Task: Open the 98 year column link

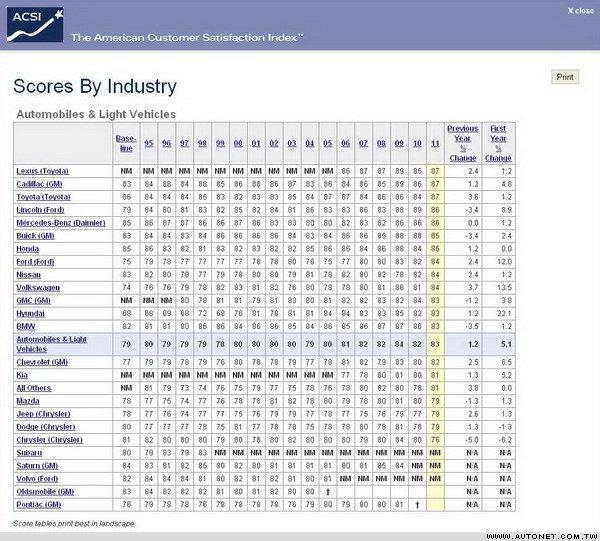Action: pos(202,143)
